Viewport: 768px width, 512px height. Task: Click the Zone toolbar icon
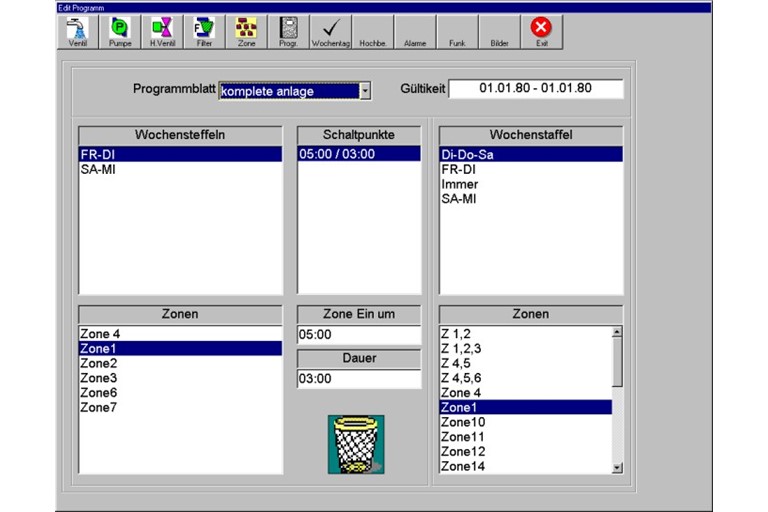pos(245,31)
